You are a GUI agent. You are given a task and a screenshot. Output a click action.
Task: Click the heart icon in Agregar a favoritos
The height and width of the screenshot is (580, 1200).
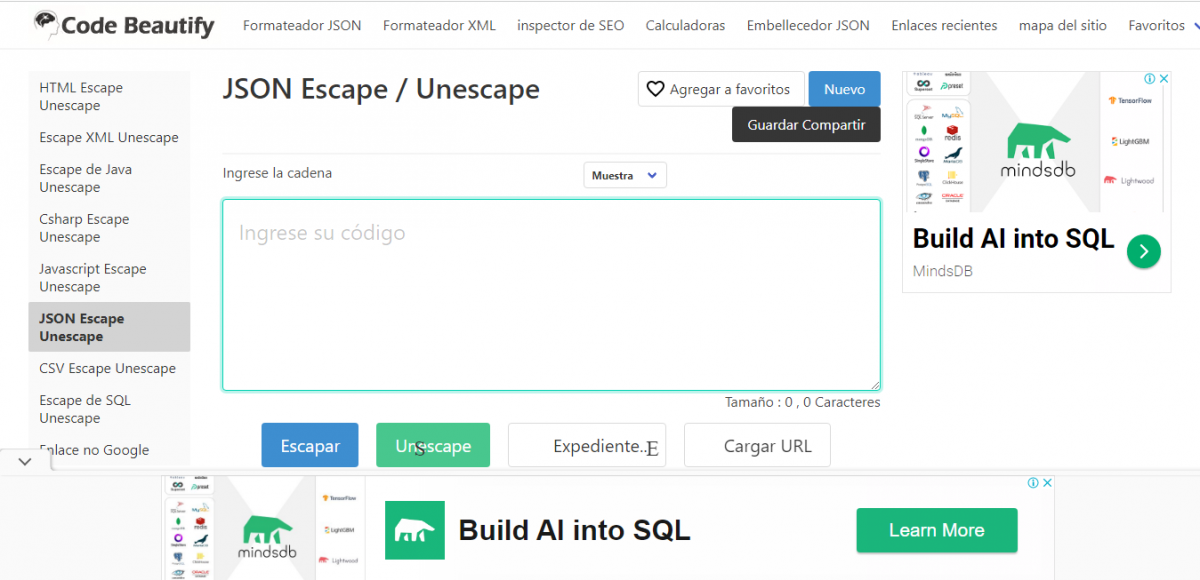[x=656, y=89]
